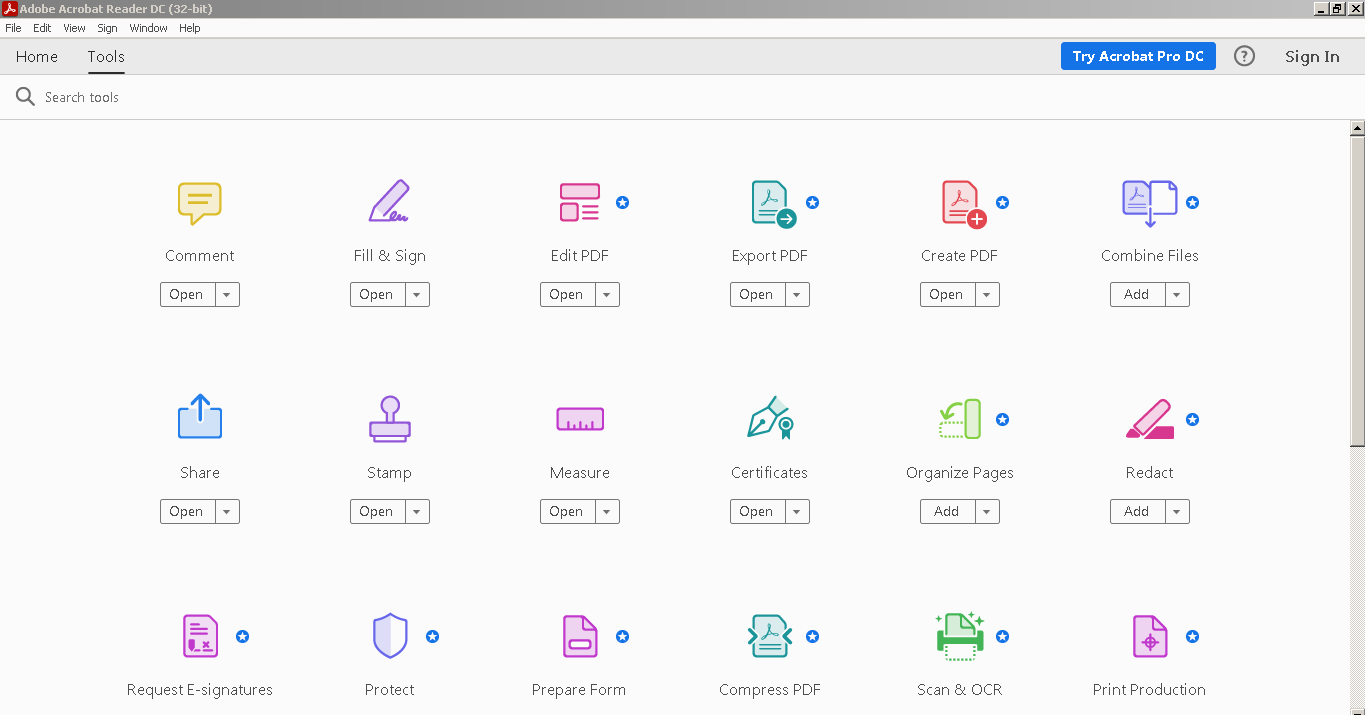Select the Stamp tool icon
This screenshot has height=715, width=1365.
[390, 419]
